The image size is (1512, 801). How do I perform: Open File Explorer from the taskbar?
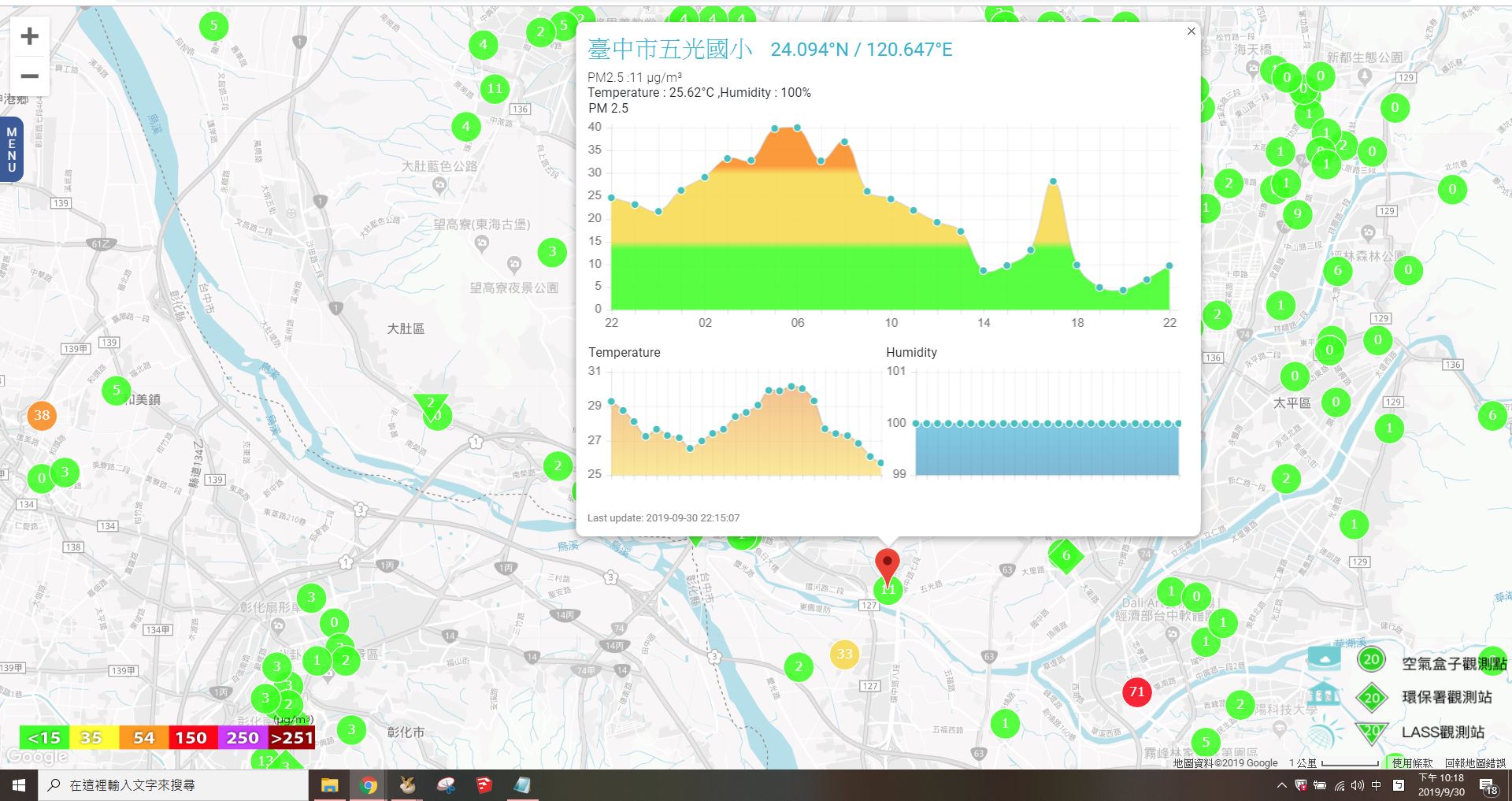pyautogui.click(x=329, y=785)
